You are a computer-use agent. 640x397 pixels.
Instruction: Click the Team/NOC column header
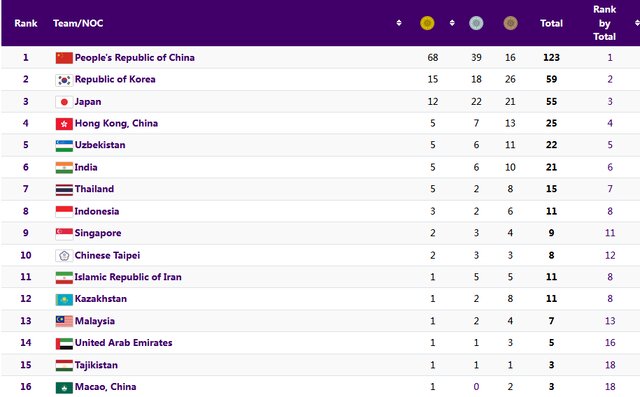point(78,23)
